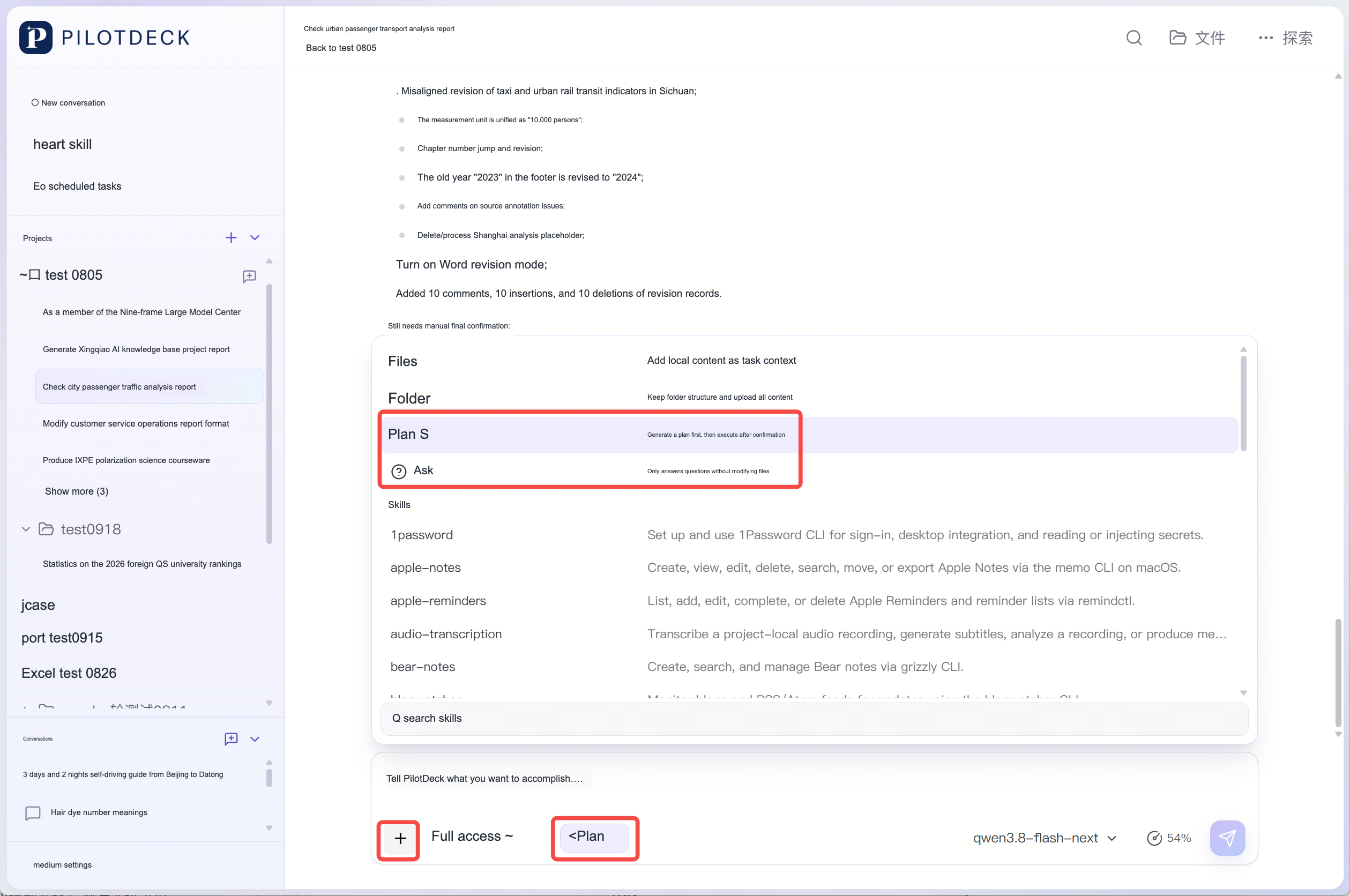Open the search magnifier in header

pyautogui.click(x=1134, y=38)
